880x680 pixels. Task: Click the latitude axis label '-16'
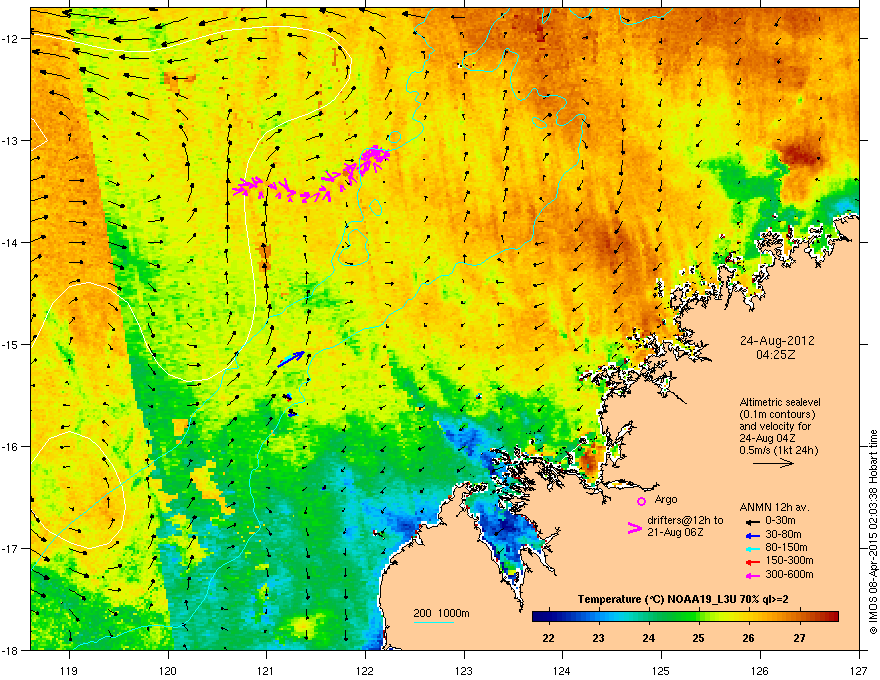coord(10,447)
